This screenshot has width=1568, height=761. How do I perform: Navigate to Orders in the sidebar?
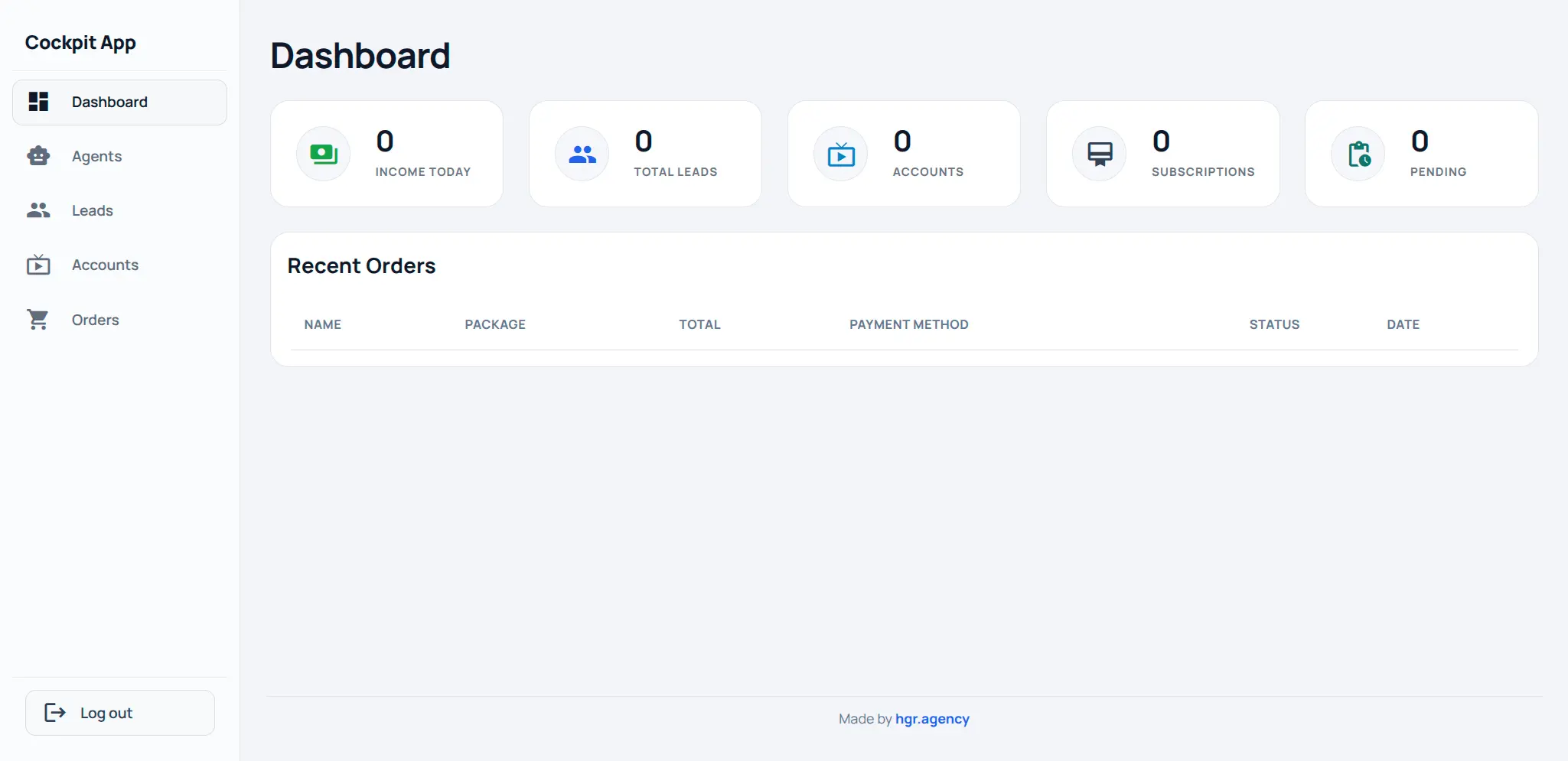coord(96,320)
